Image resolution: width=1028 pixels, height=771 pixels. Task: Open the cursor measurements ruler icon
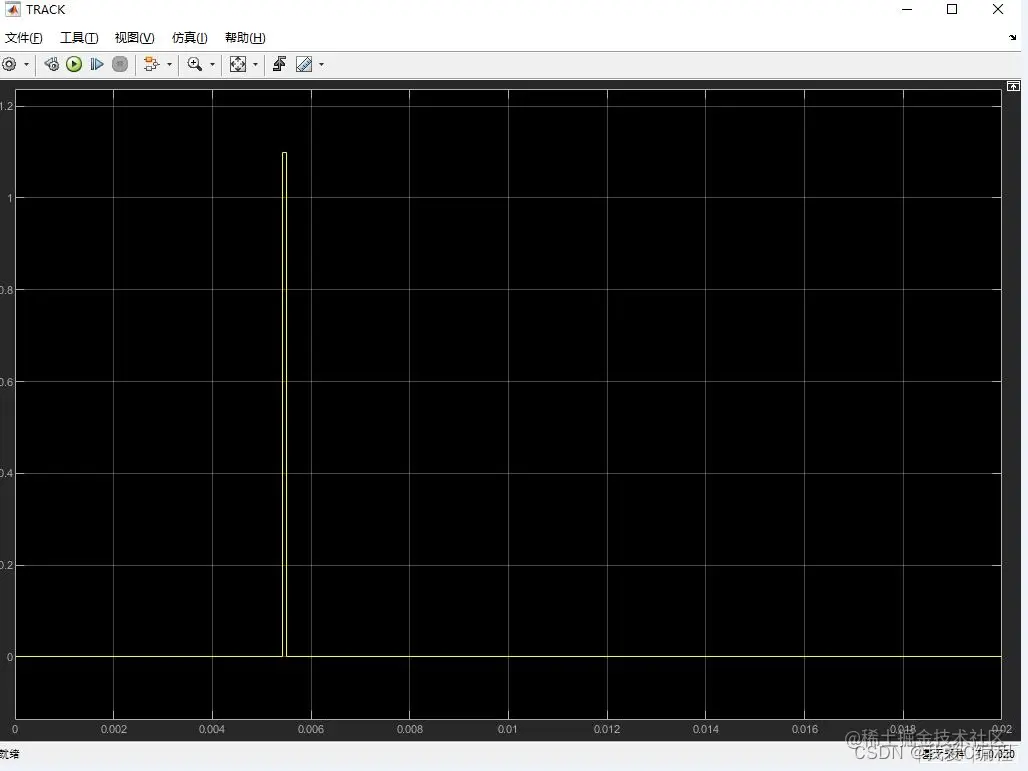[304, 64]
